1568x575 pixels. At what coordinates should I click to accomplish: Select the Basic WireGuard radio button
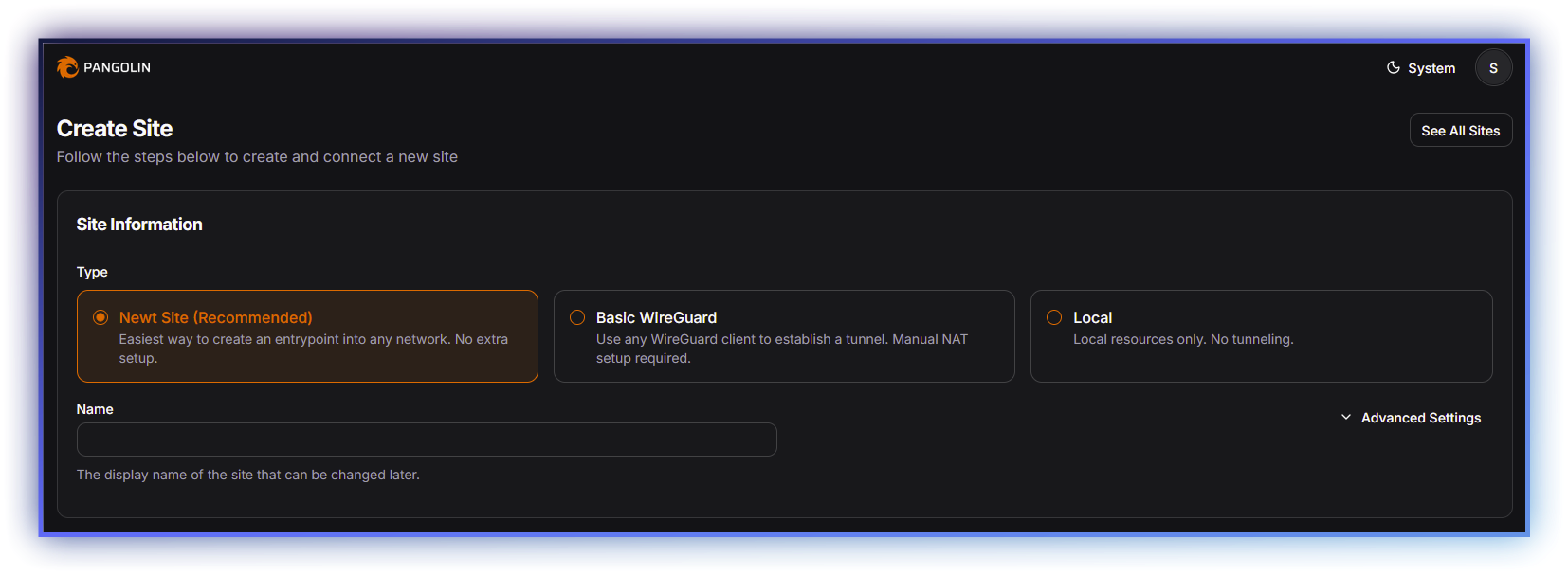click(x=577, y=317)
